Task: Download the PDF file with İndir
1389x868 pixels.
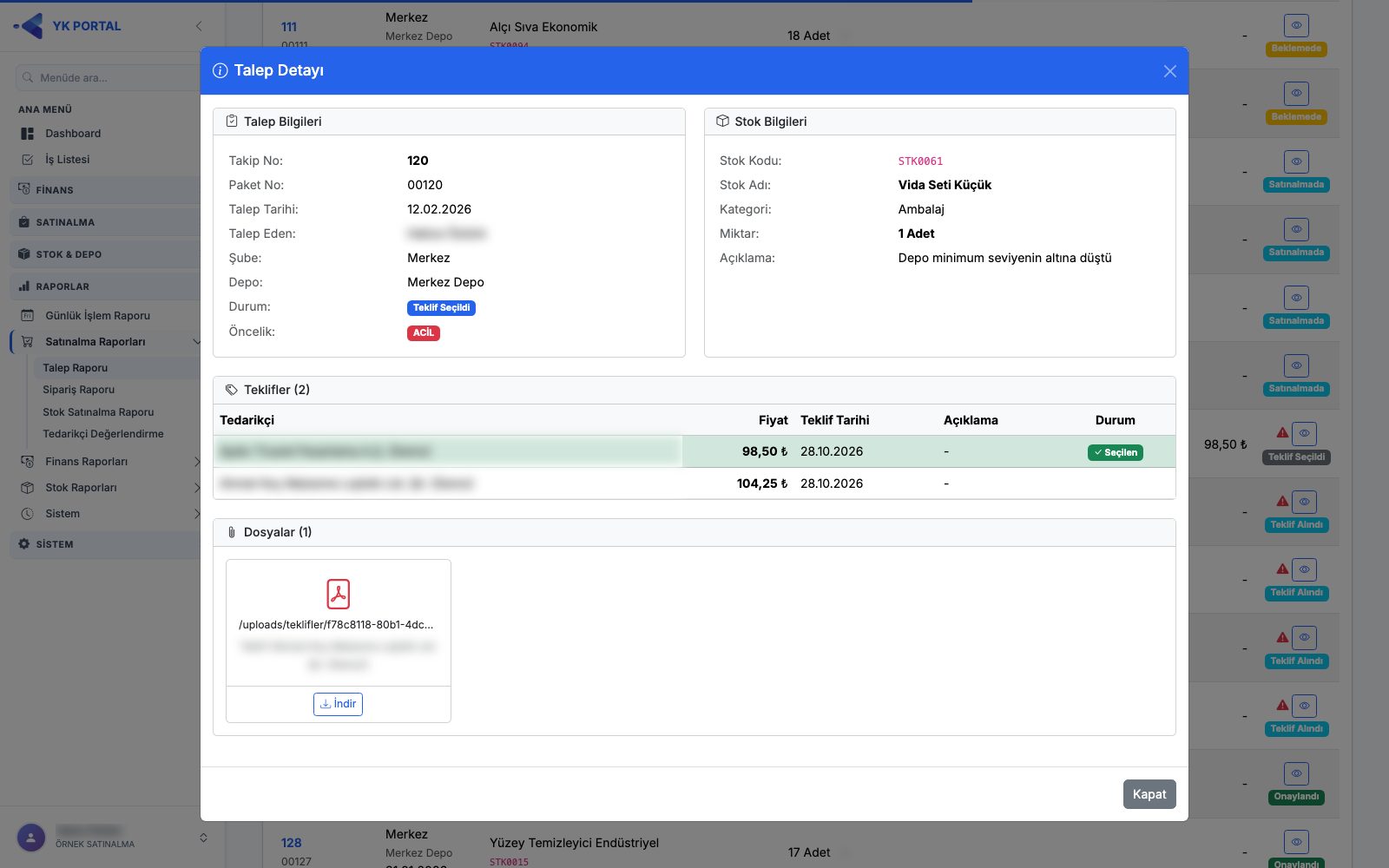Action: click(338, 704)
